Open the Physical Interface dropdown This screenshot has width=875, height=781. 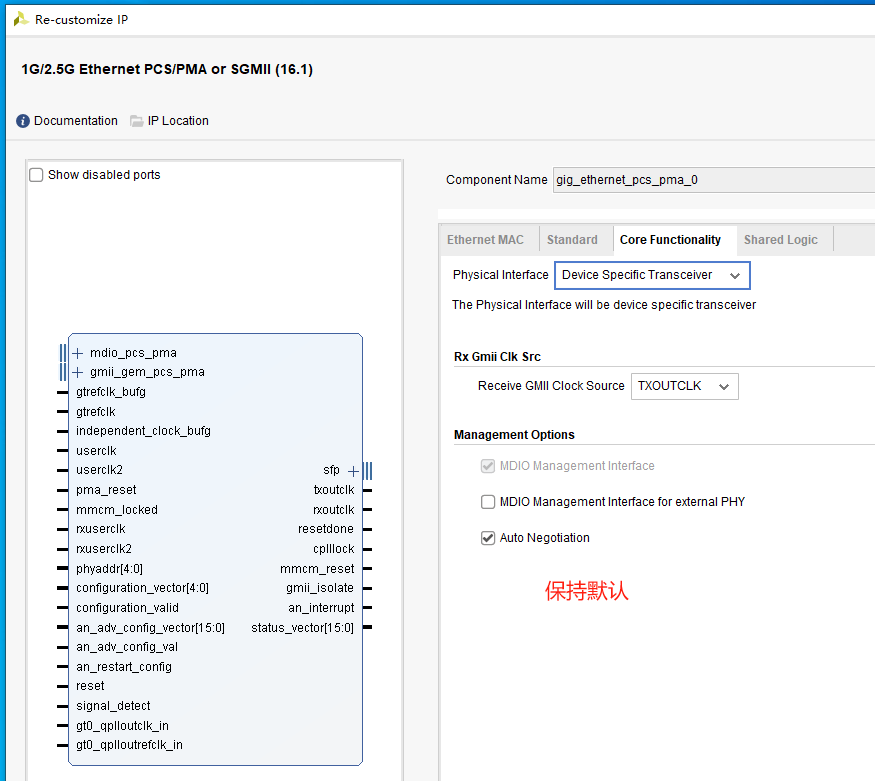click(x=652, y=275)
